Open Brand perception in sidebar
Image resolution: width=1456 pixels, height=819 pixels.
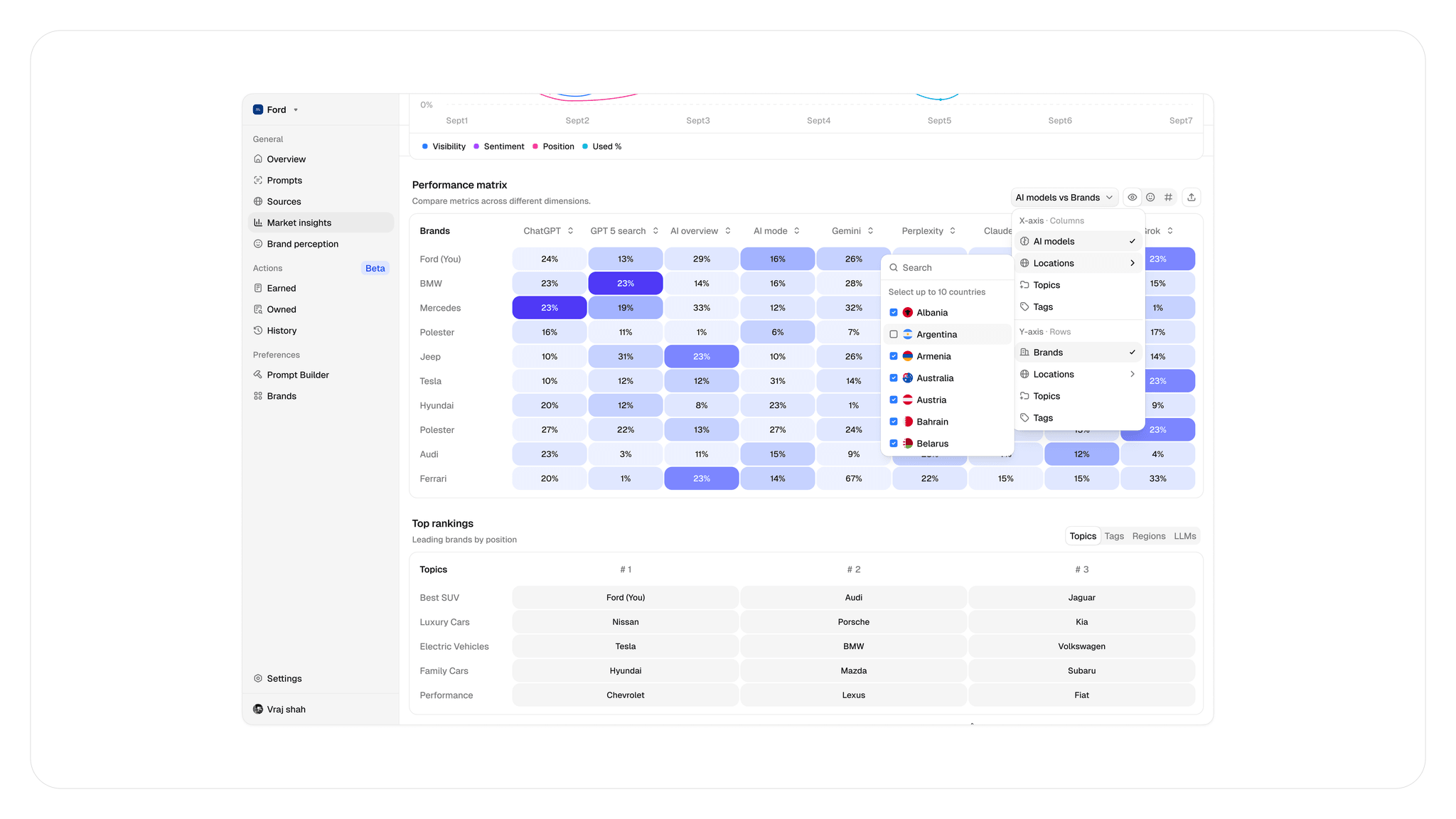(x=302, y=244)
